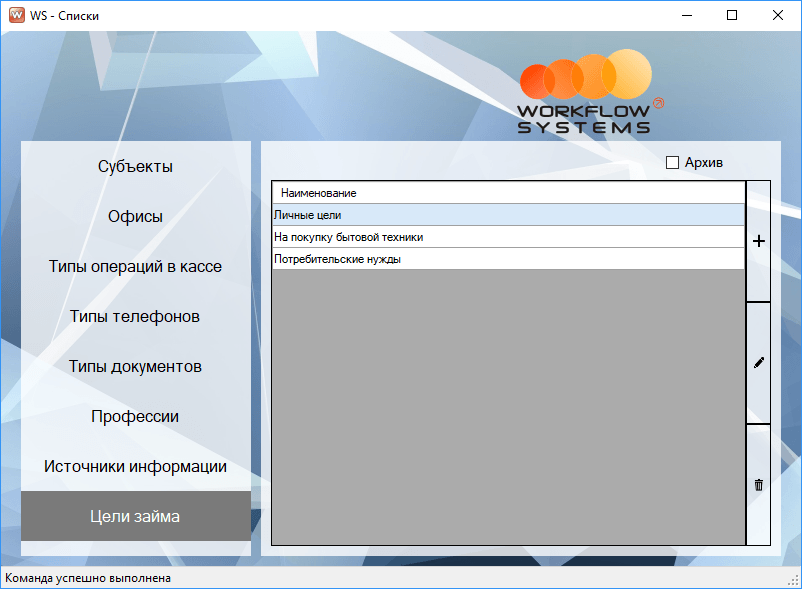Image resolution: width=802 pixels, height=589 pixels.
Task: Open the Профессии section
Action: coord(136,417)
